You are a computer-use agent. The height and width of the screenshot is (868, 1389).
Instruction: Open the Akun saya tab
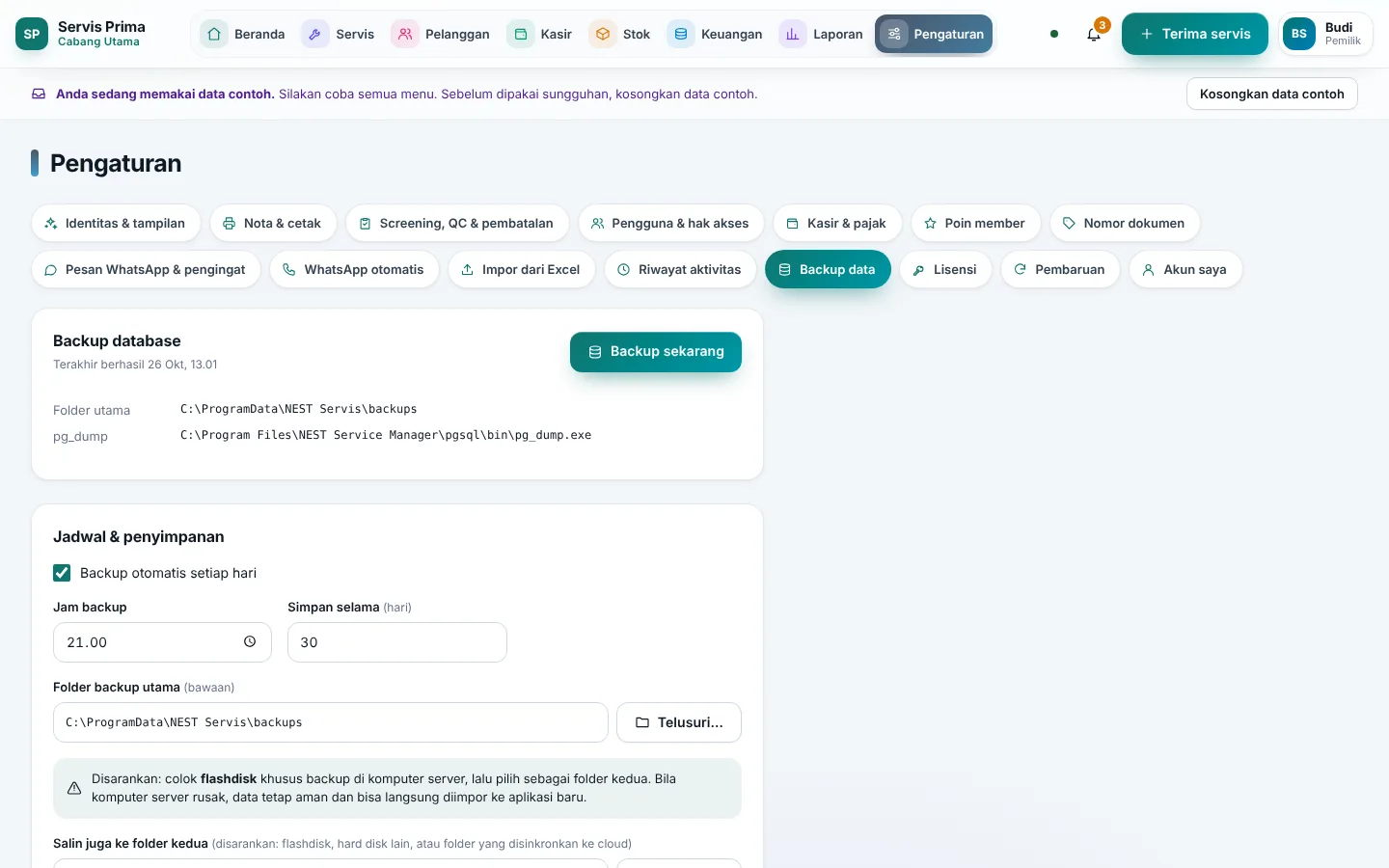[1185, 270]
